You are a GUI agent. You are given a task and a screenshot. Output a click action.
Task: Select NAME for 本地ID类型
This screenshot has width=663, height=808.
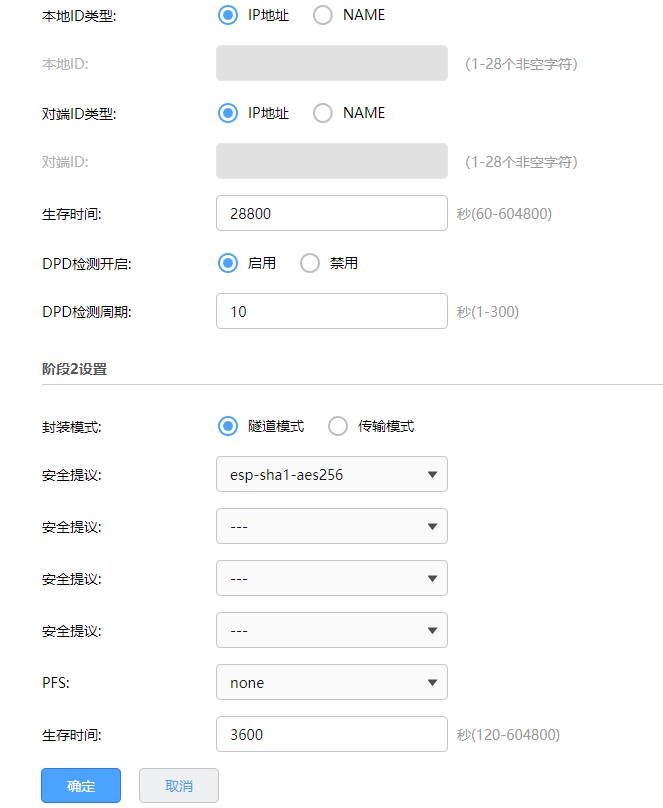pyautogui.click(x=323, y=15)
